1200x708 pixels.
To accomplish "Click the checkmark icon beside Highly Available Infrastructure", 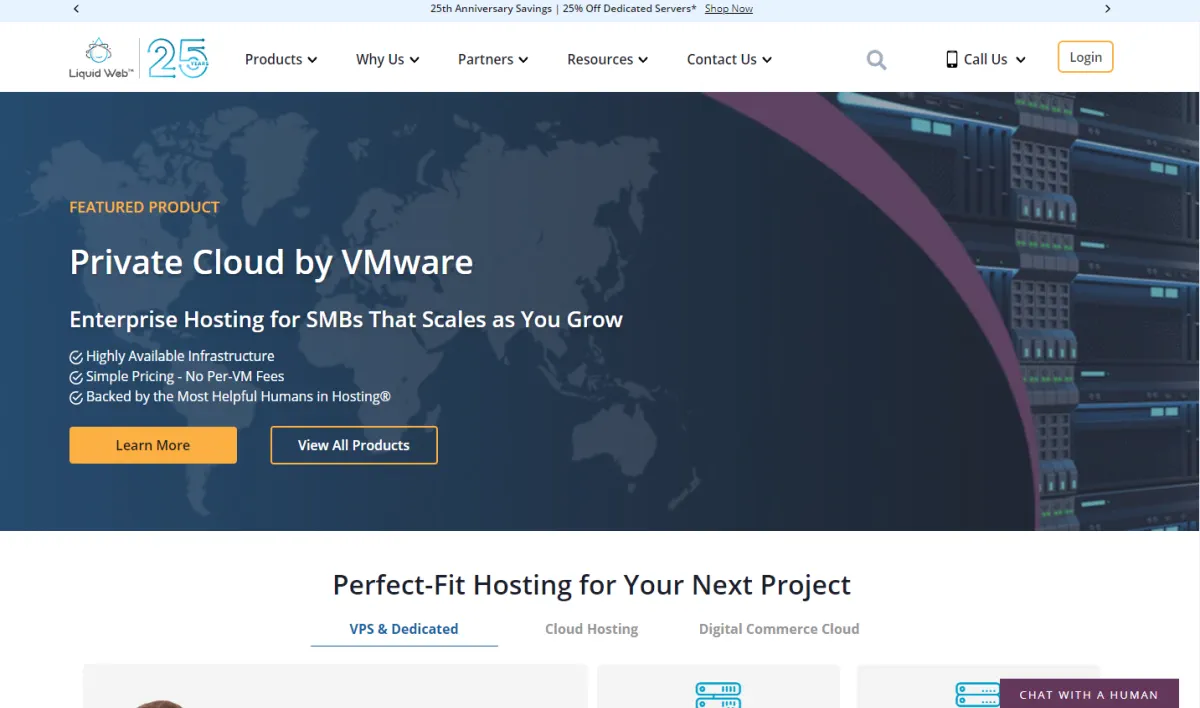I will tap(76, 356).
